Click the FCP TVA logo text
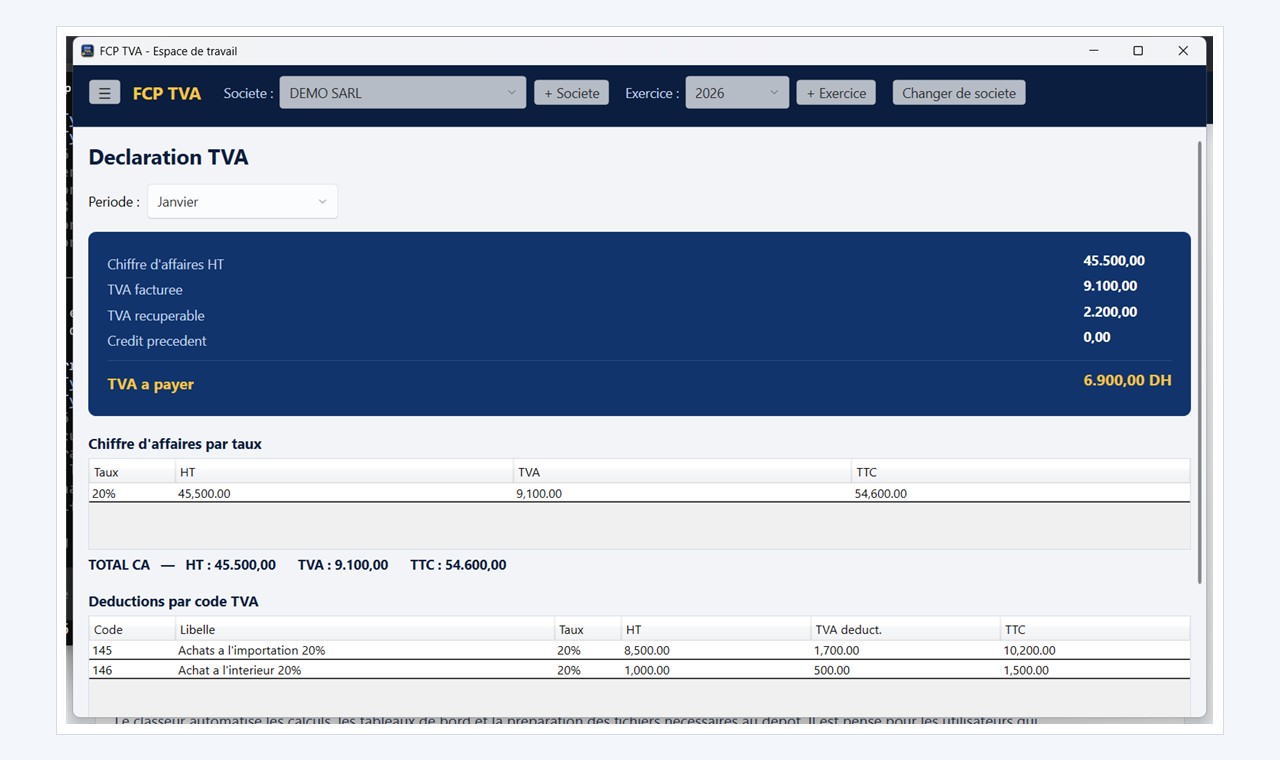This screenshot has height=760, width=1280. [x=167, y=93]
